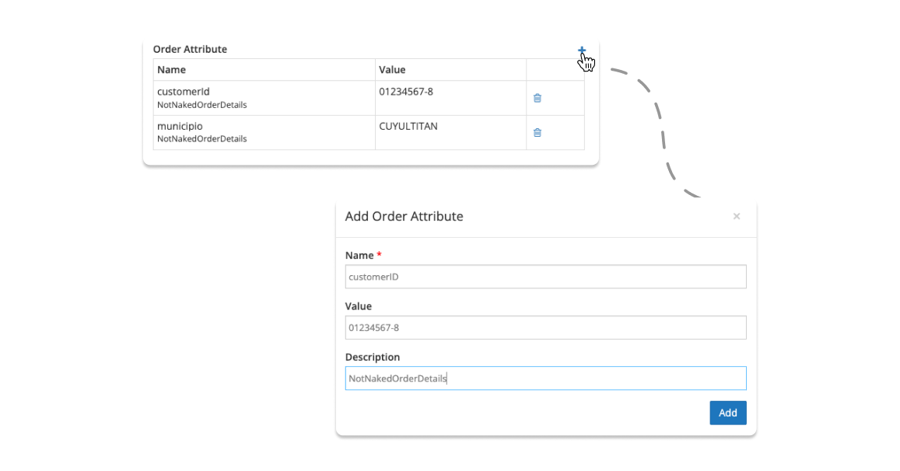Click the 01234567-8 value cell in table
Viewport: 900px width, 471px height.
click(x=406, y=92)
